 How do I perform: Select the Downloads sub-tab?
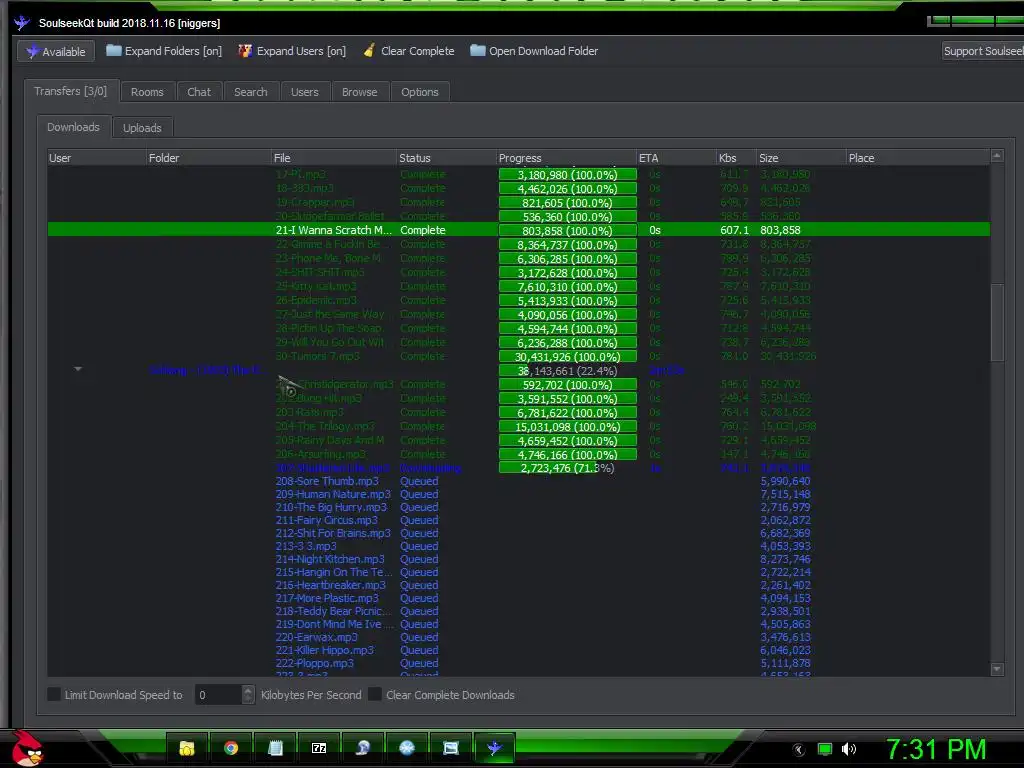73,127
